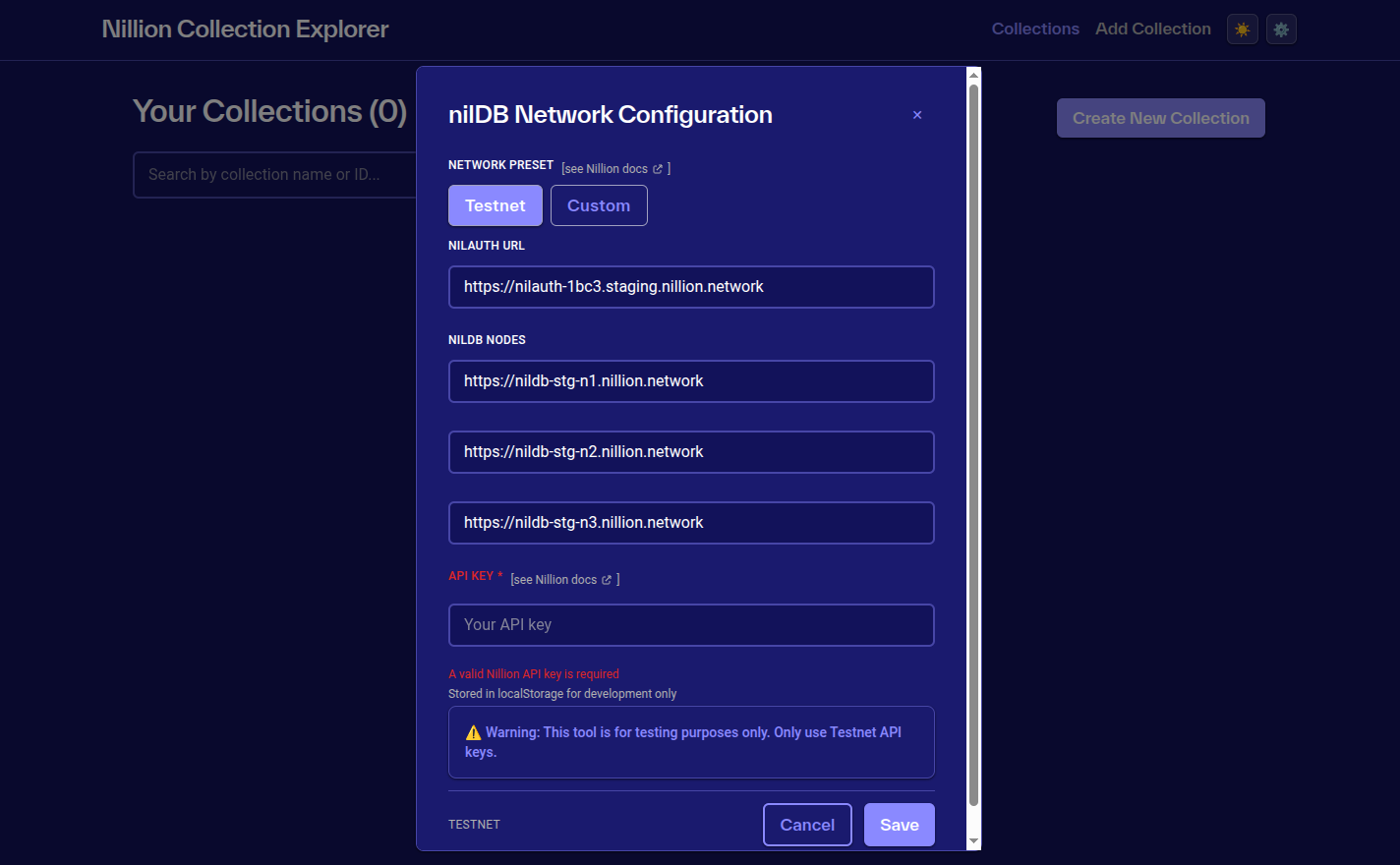The width and height of the screenshot is (1400, 865).
Task: Click external link icon beside Network Preset docs
Action: 658,169
